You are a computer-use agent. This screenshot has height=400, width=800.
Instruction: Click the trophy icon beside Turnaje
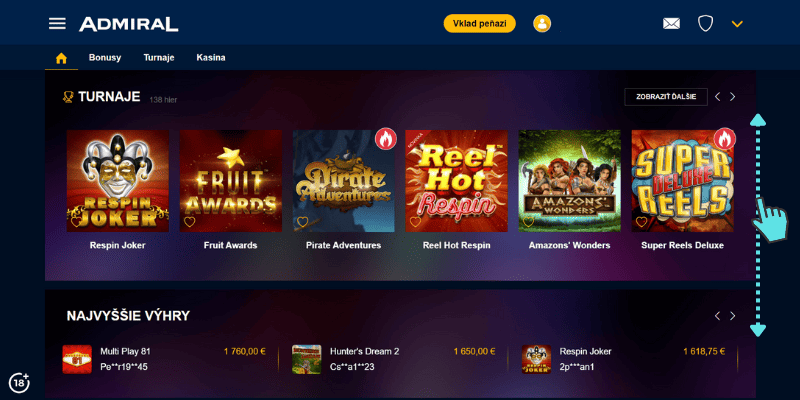[x=68, y=96]
